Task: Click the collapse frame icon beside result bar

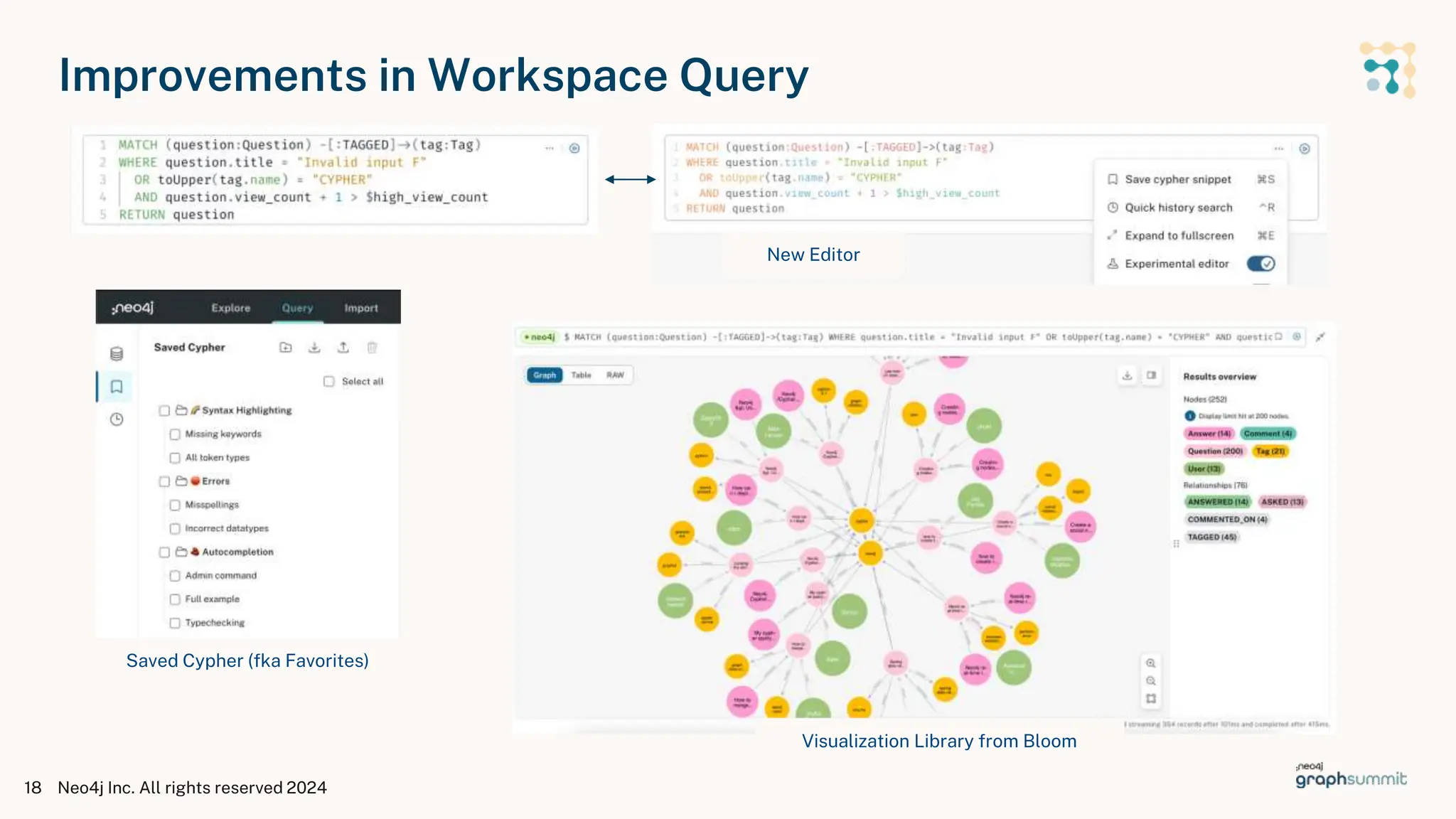Action: 1320,337
